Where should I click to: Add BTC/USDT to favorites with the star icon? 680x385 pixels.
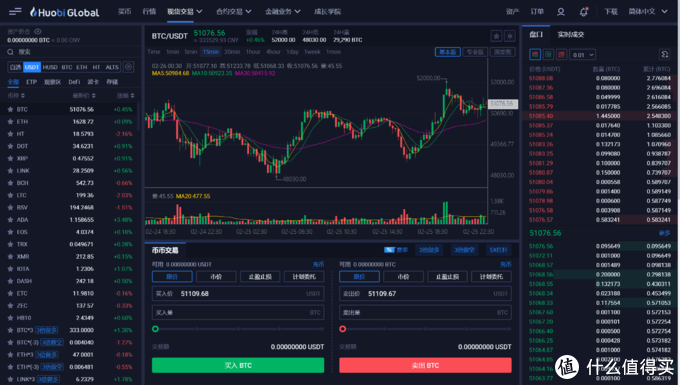[496, 36]
